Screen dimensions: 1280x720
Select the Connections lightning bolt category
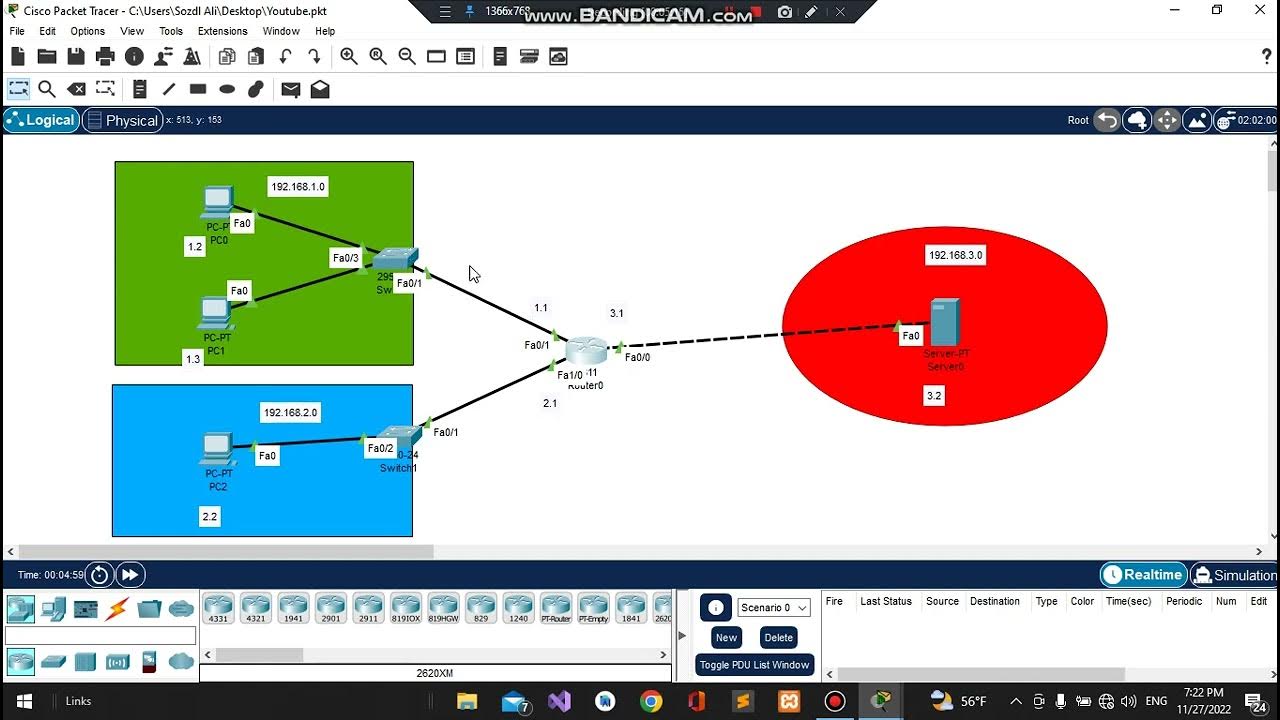coord(117,608)
